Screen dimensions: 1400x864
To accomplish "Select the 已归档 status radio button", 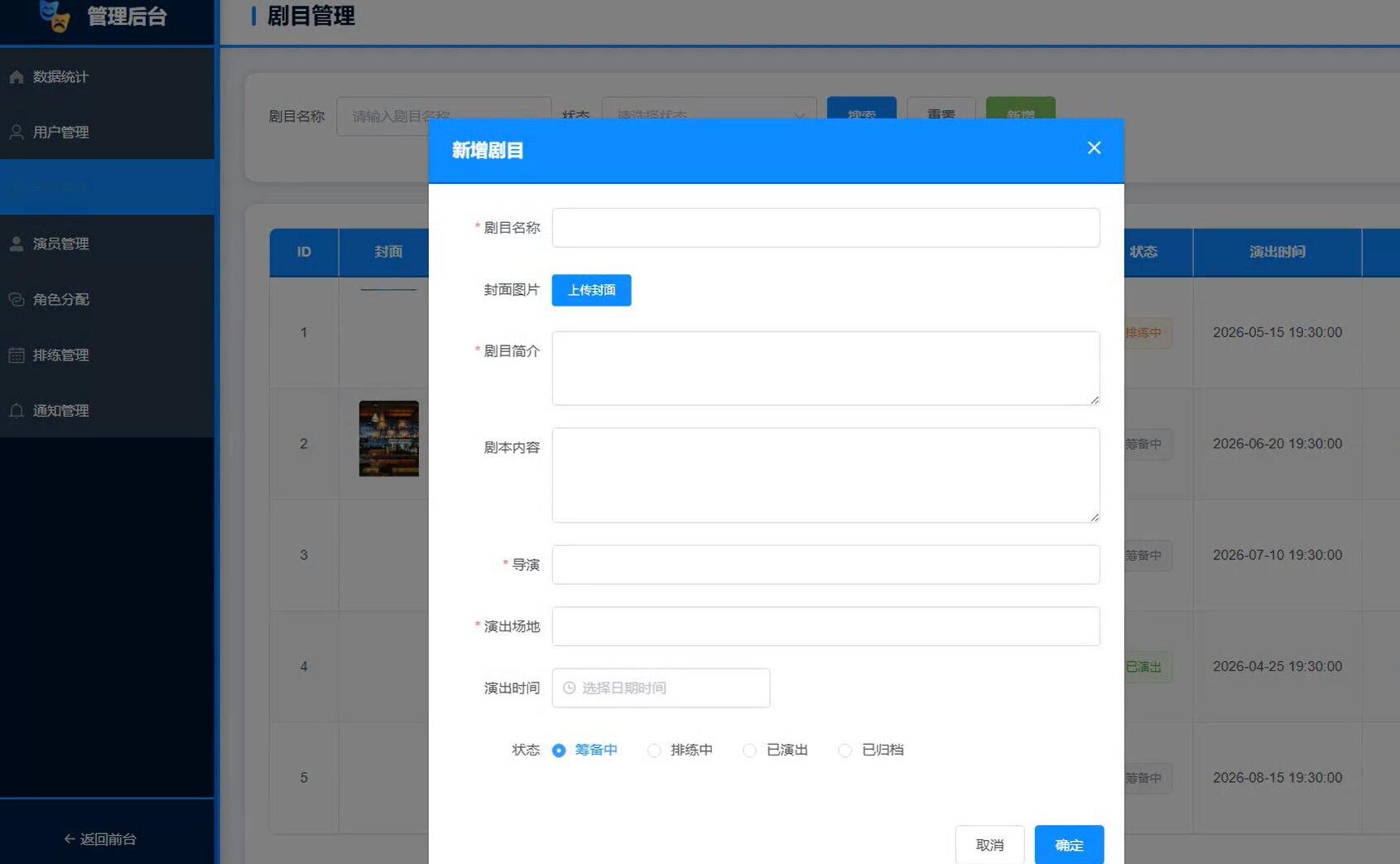I will coord(844,751).
